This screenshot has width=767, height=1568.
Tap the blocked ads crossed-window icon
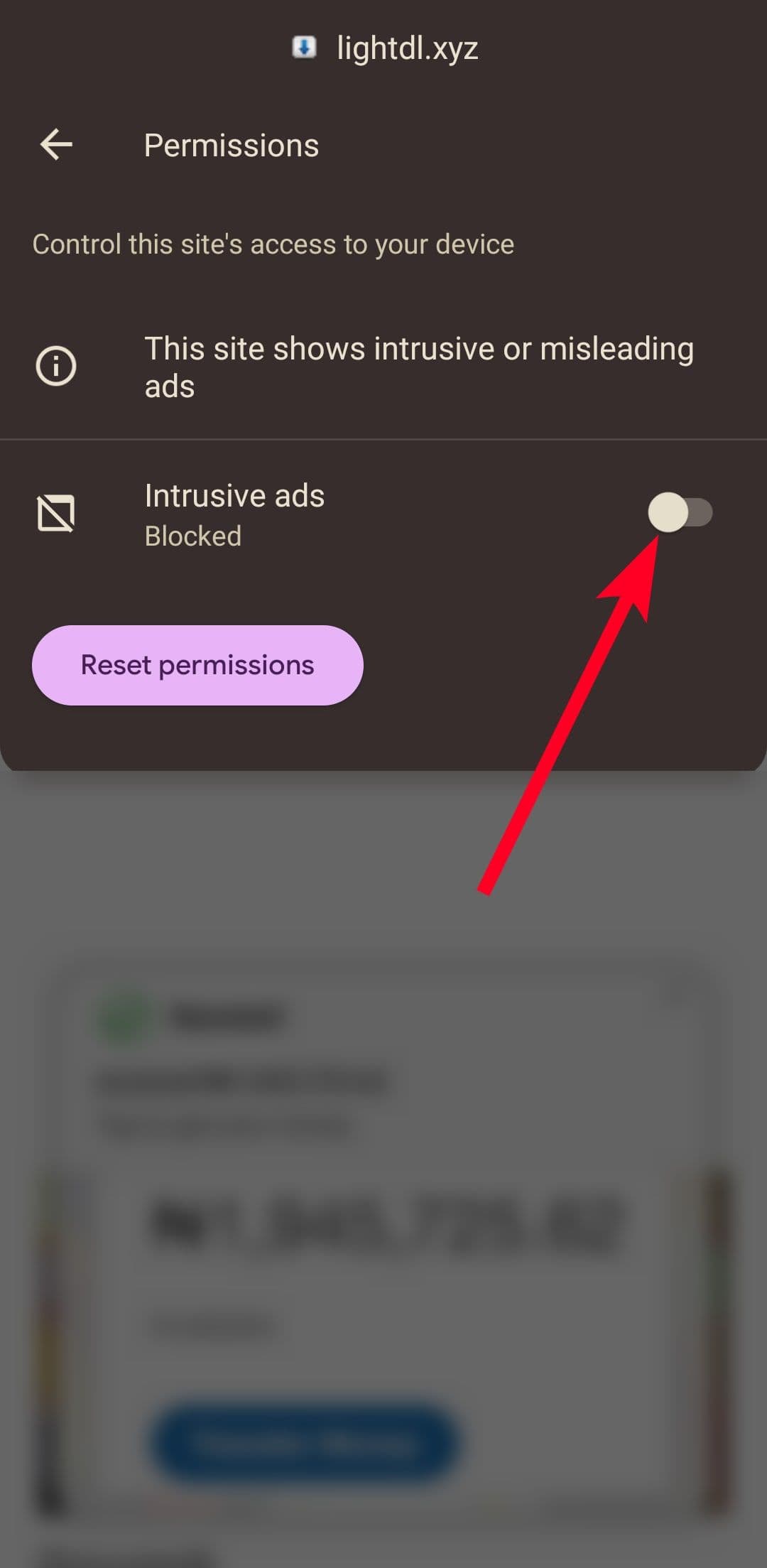click(x=56, y=513)
